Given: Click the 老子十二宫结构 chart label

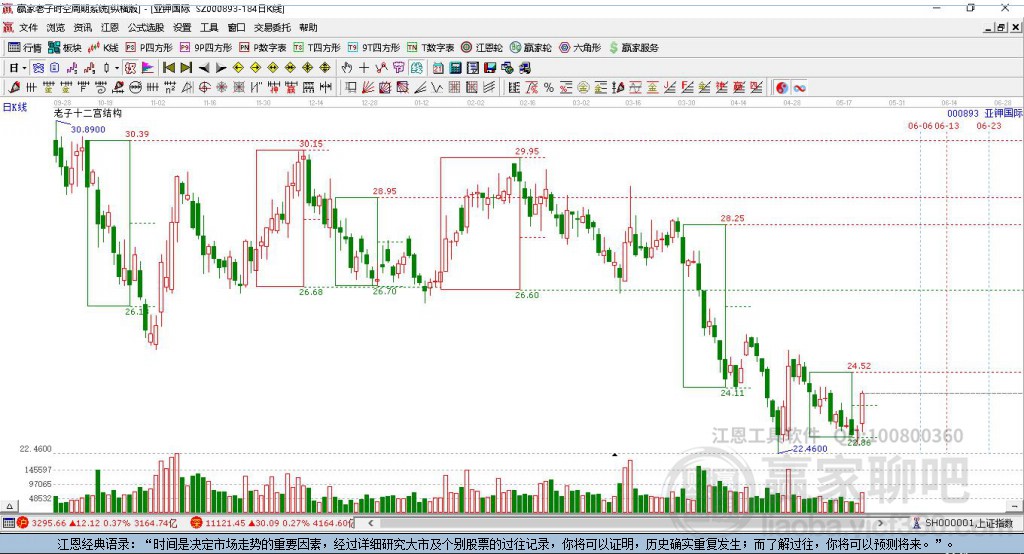Looking at the screenshot, I should (x=88, y=113).
